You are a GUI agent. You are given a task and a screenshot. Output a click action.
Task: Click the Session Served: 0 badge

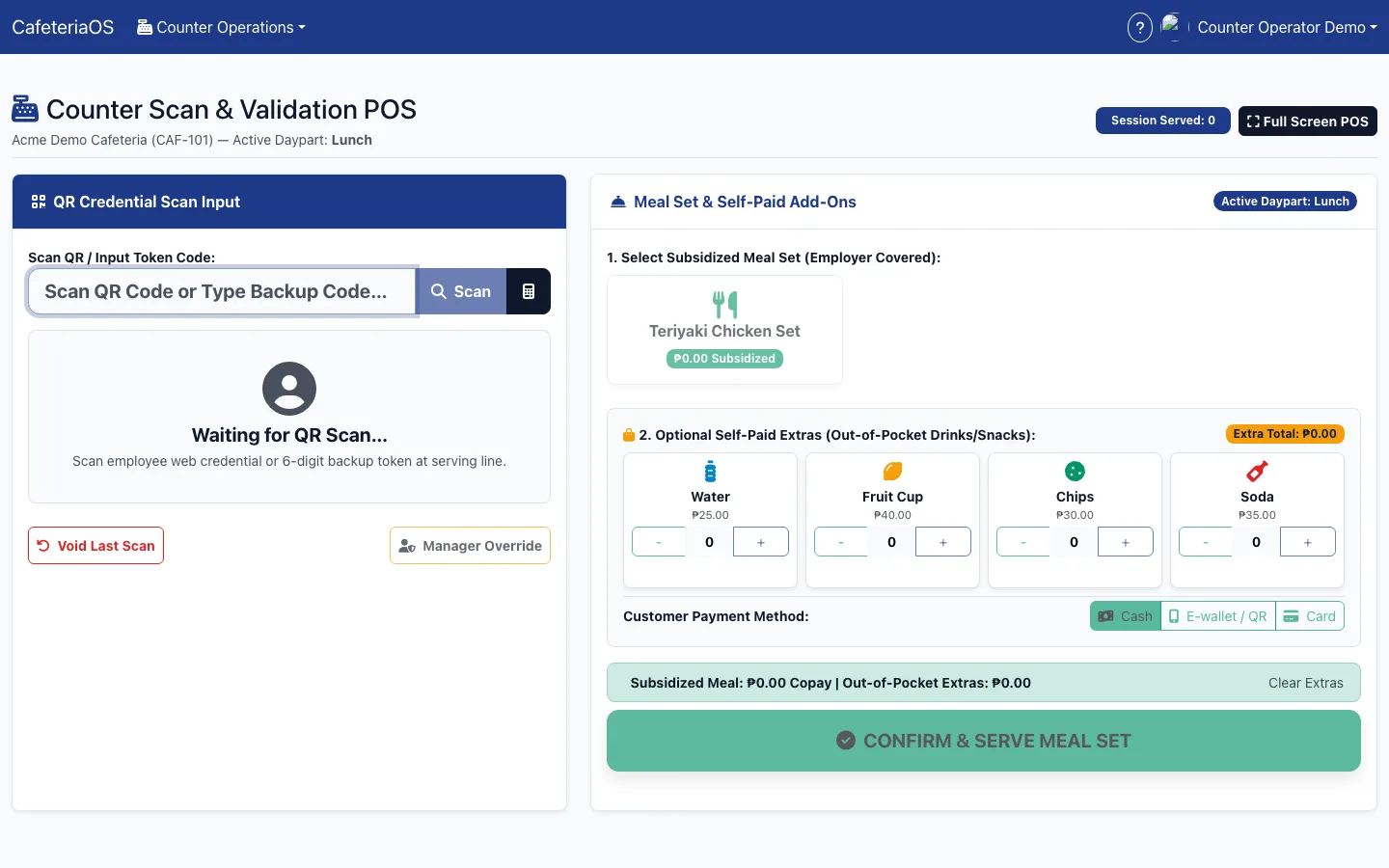point(1163,121)
